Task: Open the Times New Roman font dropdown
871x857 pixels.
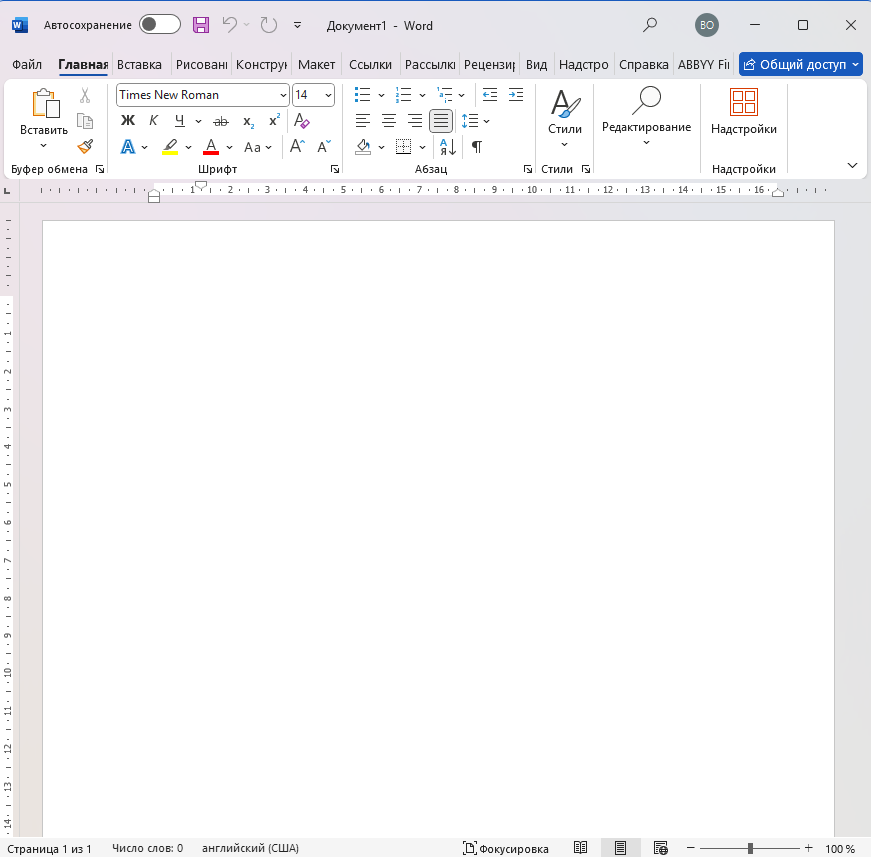Action: [283, 95]
